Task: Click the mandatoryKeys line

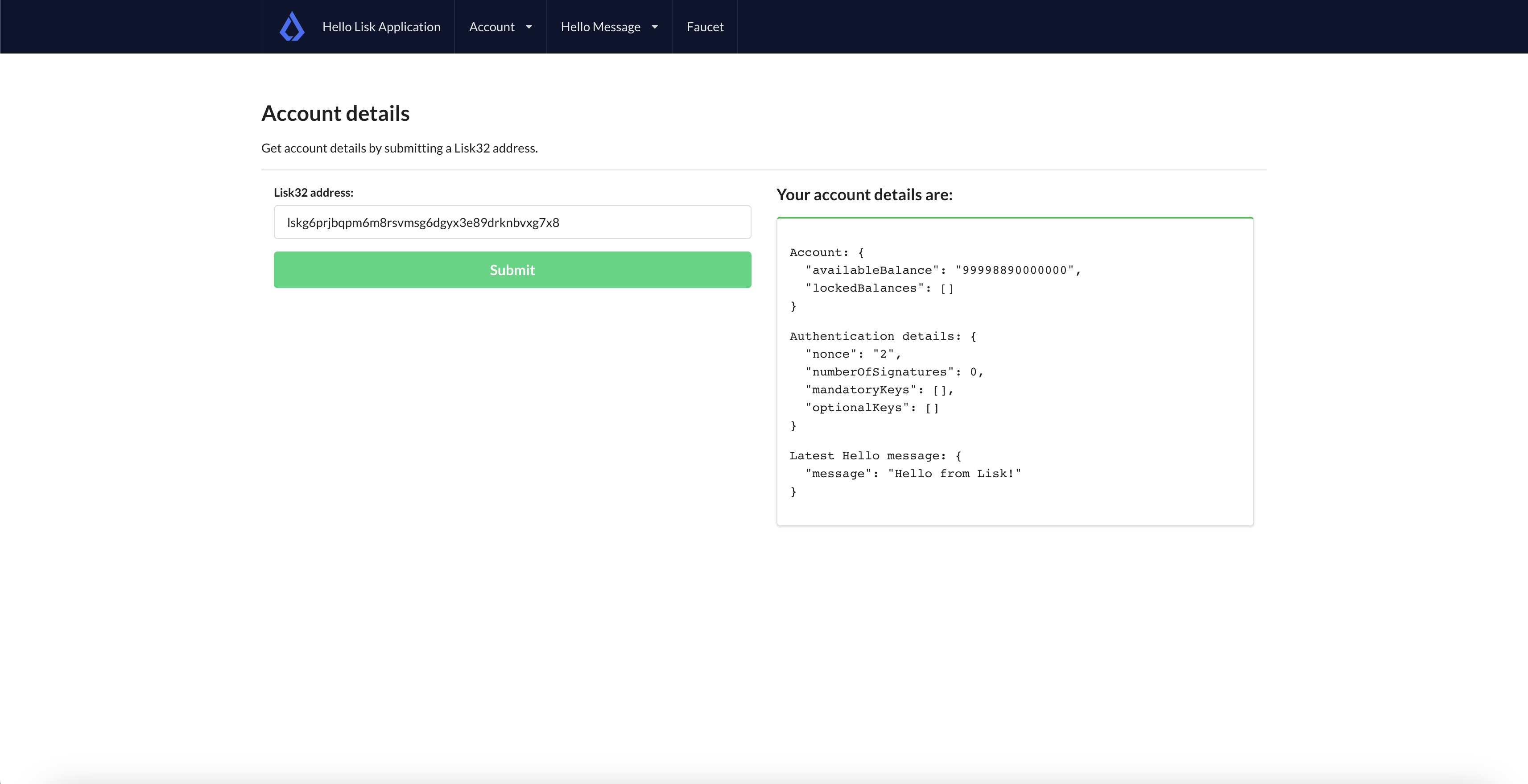Action: (x=879, y=390)
